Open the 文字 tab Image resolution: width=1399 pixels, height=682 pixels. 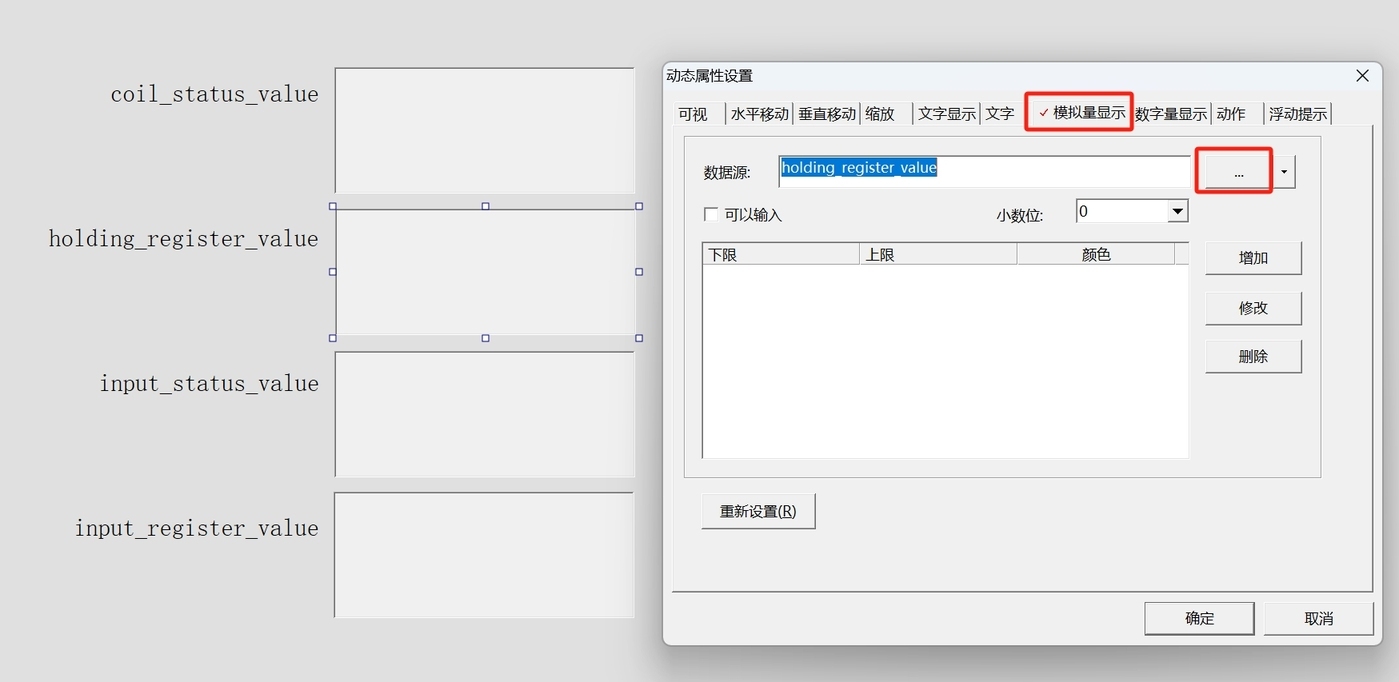tap(1000, 114)
